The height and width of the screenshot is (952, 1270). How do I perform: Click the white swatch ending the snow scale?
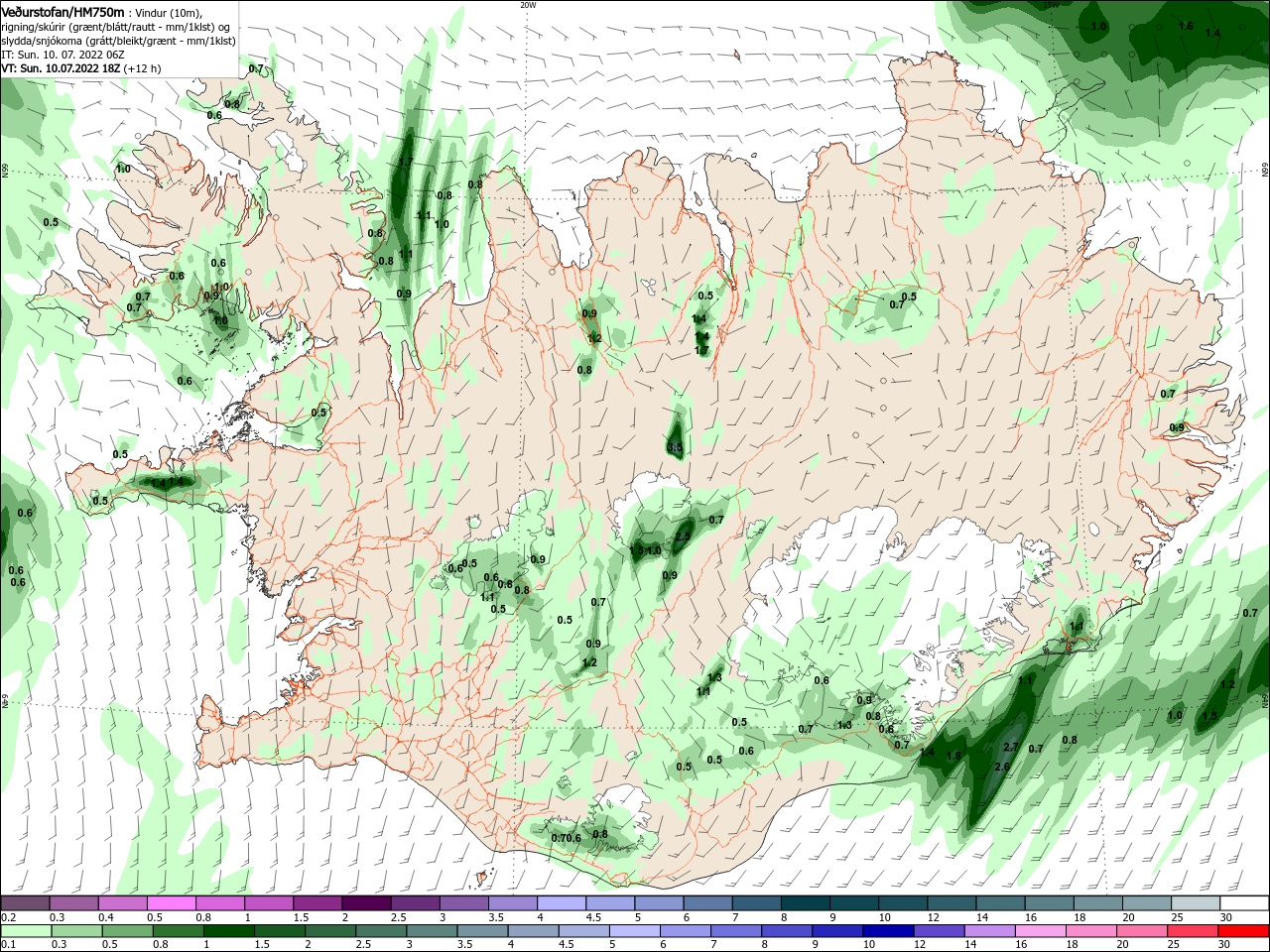pyautogui.click(x=1245, y=903)
